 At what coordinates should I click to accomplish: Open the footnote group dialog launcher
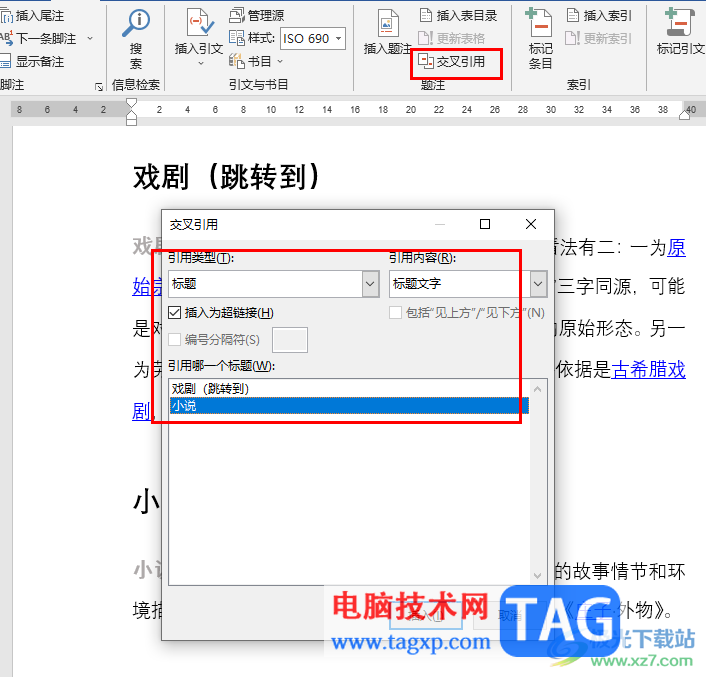[x=99, y=86]
